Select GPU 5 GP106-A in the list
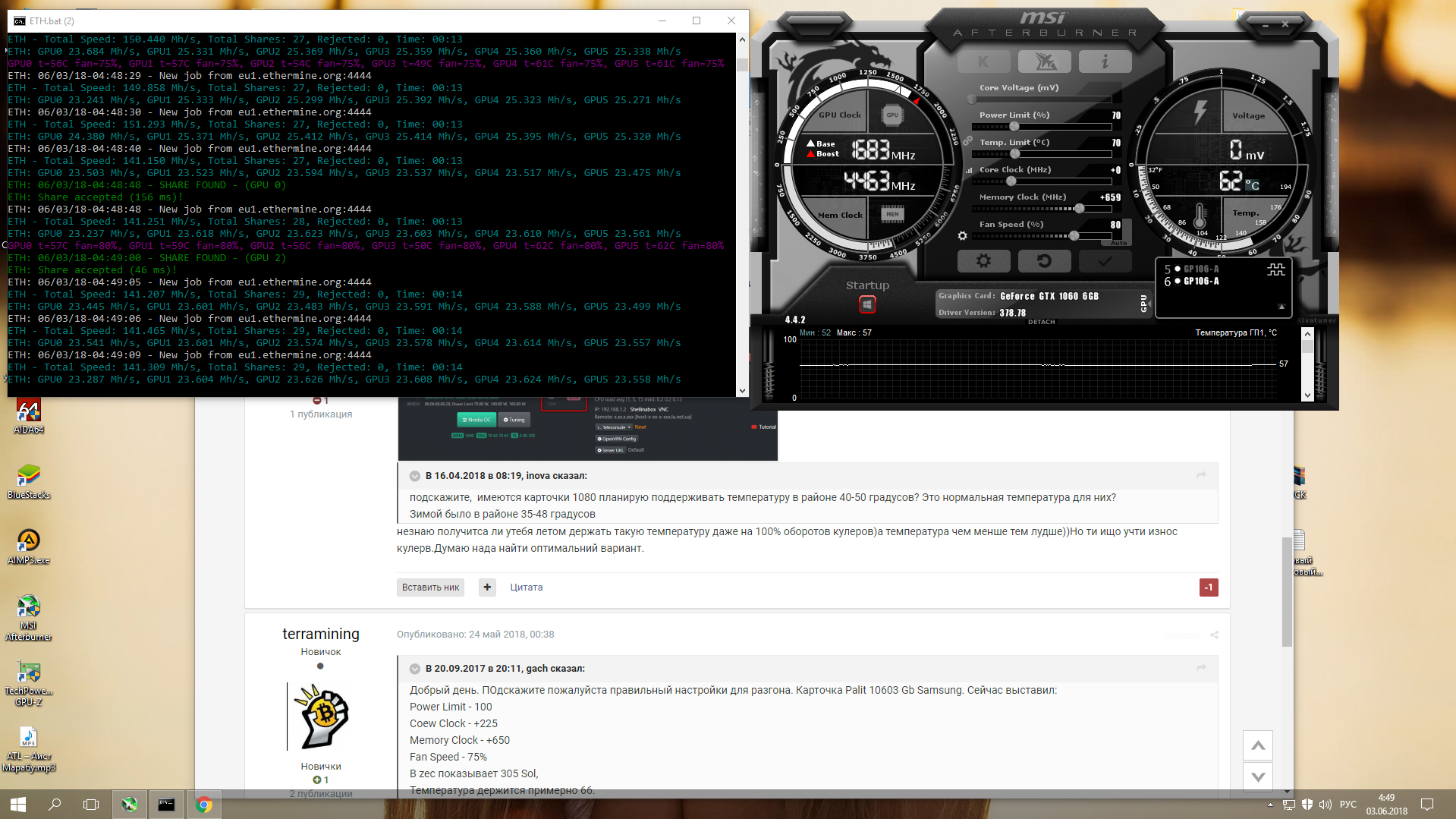Viewport: 1456px width, 819px height. (x=1192, y=269)
